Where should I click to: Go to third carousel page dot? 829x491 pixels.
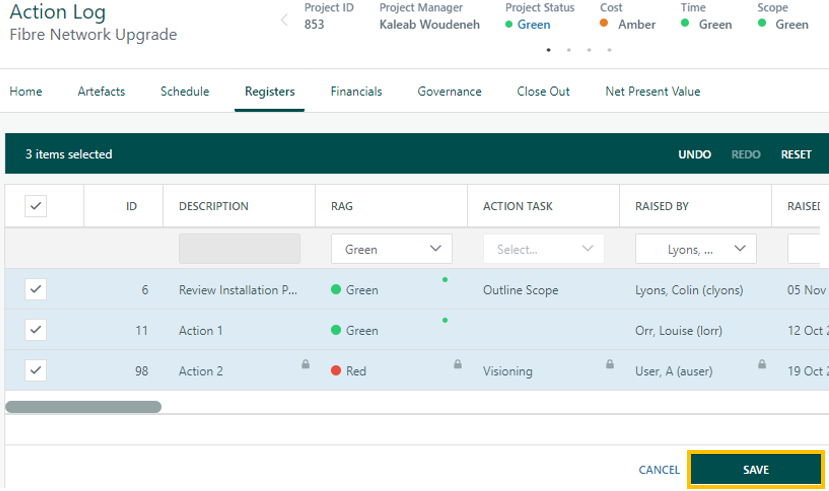589,50
